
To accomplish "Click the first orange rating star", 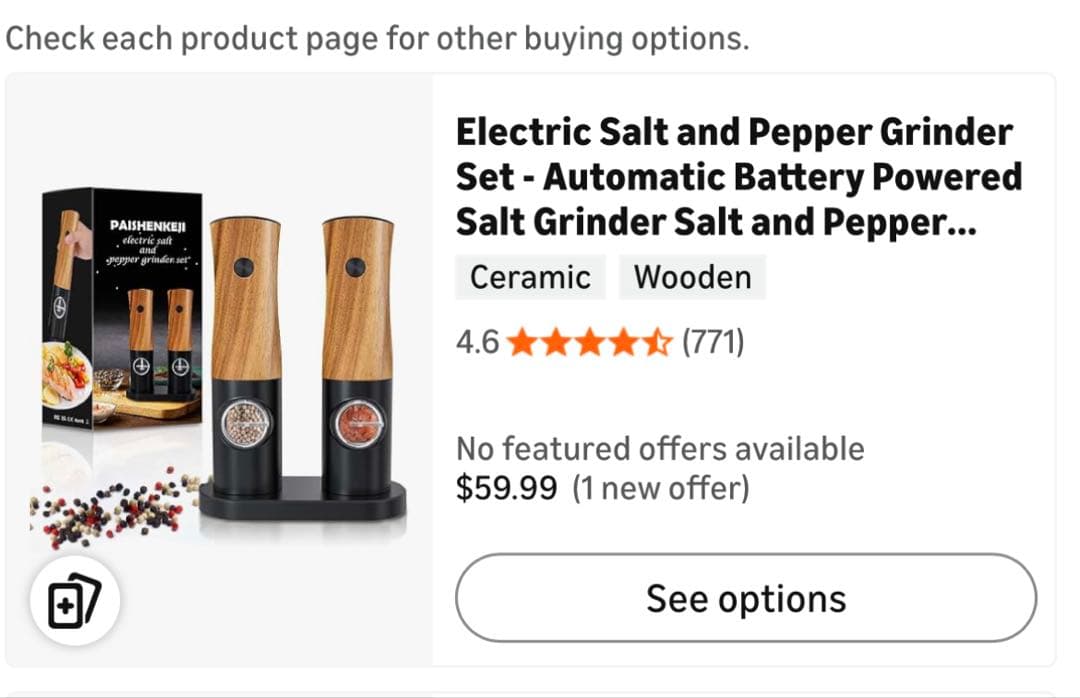I will [x=521, y=343].
